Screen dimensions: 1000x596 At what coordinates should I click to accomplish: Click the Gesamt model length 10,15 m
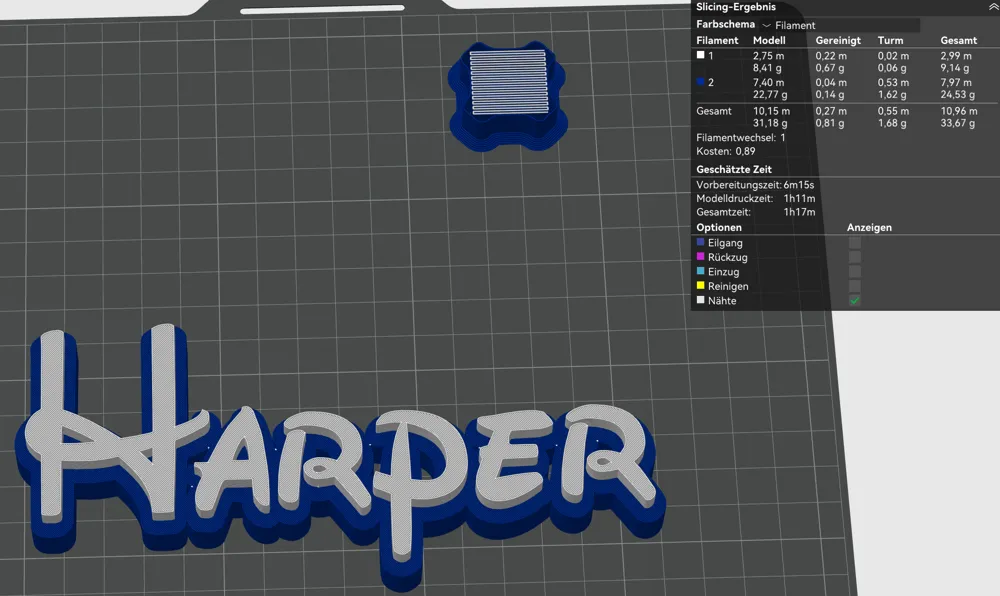(x=771, y=111)
